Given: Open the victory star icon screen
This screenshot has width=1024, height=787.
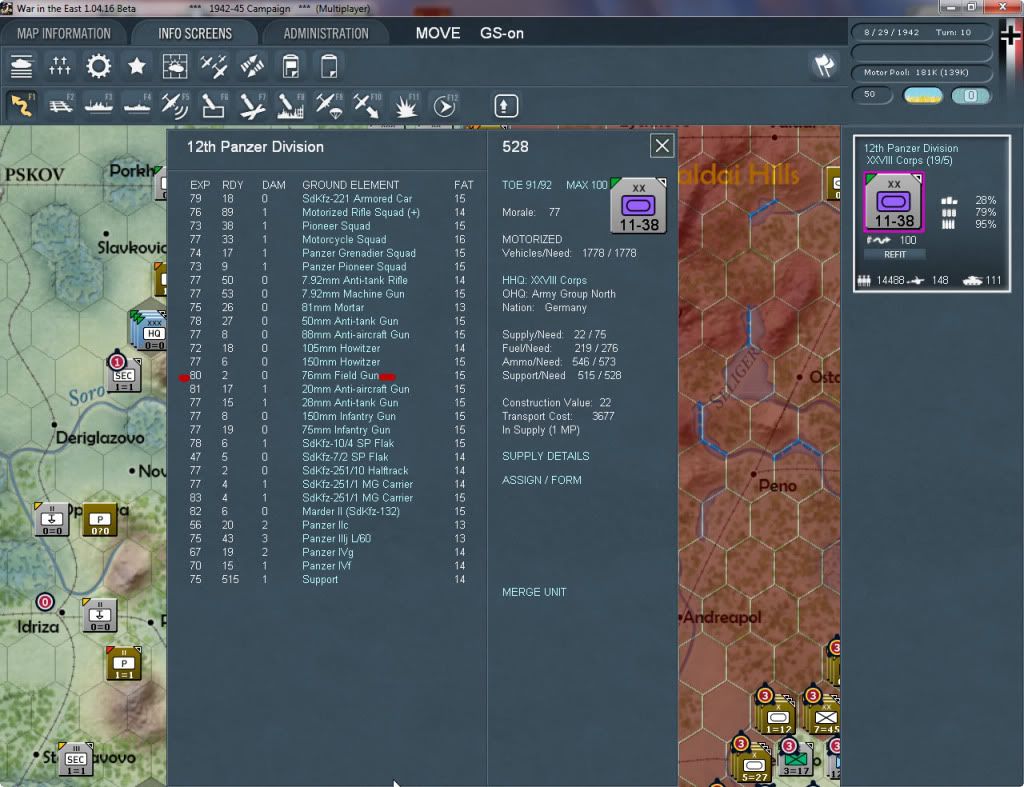Looking at the screenshot, I should coord(136,67).
